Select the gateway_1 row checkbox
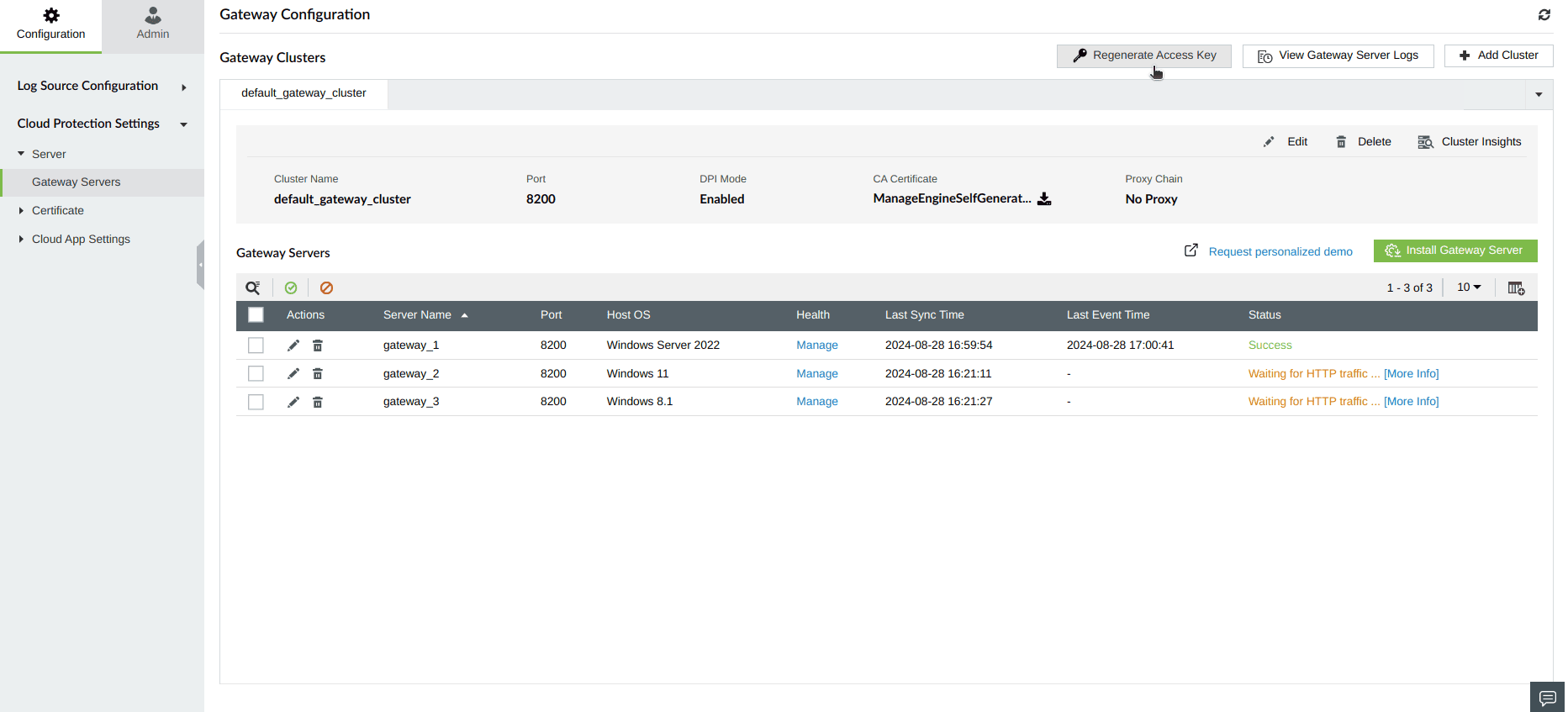 [256, 345]
